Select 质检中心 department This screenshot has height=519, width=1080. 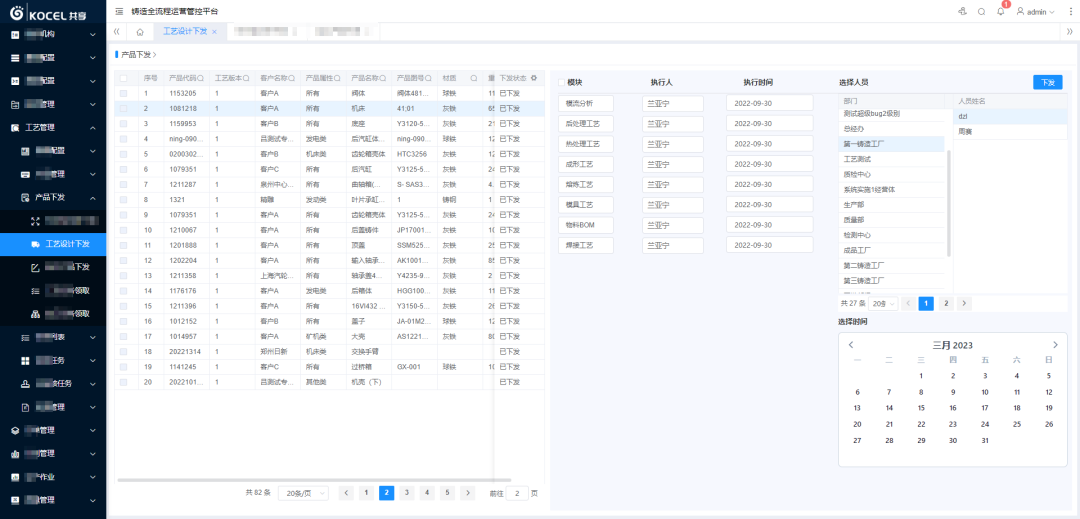(x=892, y=174)
